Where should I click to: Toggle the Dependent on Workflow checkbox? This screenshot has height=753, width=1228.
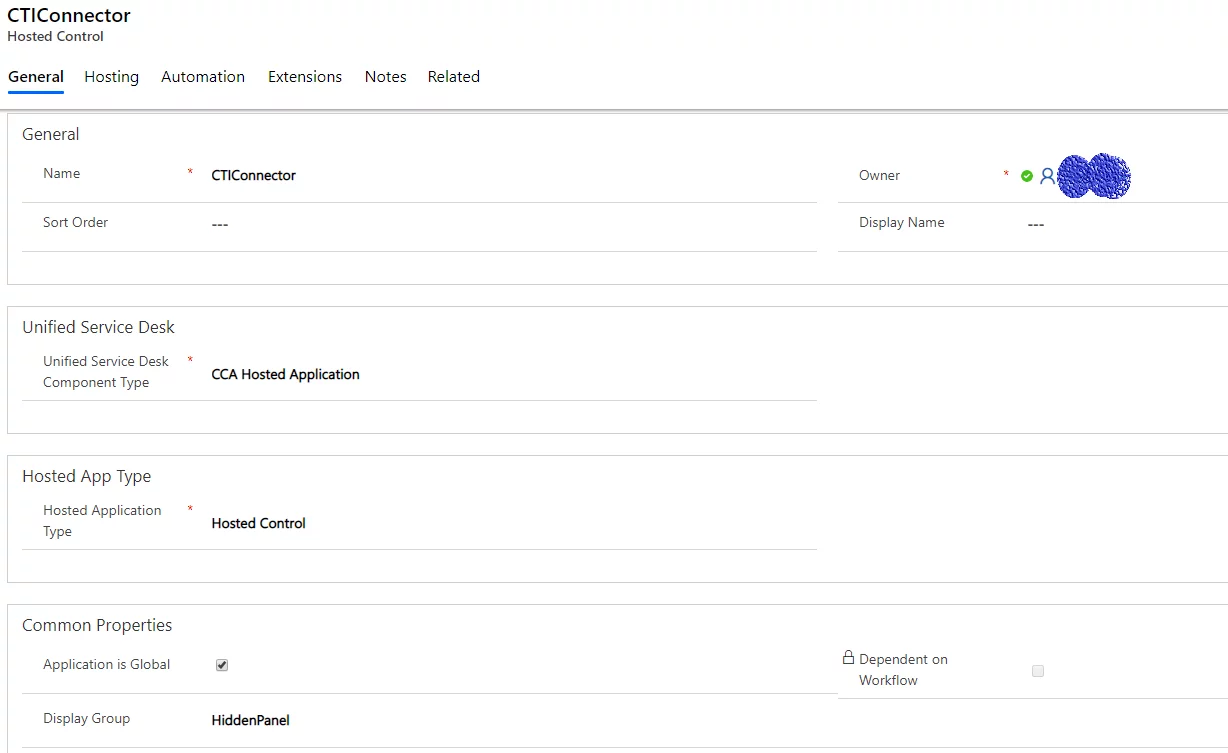point(1038,671)
